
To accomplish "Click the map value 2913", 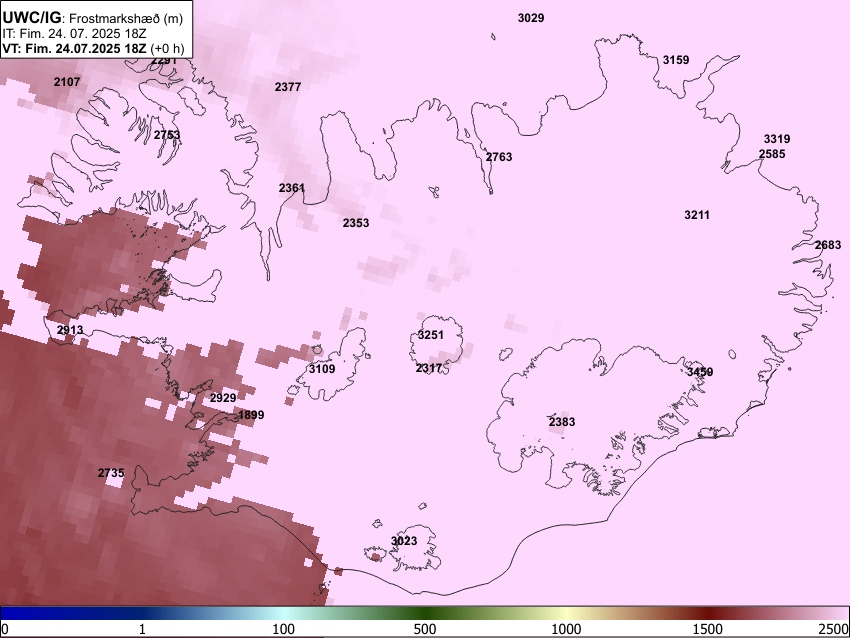I will (x=70, y=330).
